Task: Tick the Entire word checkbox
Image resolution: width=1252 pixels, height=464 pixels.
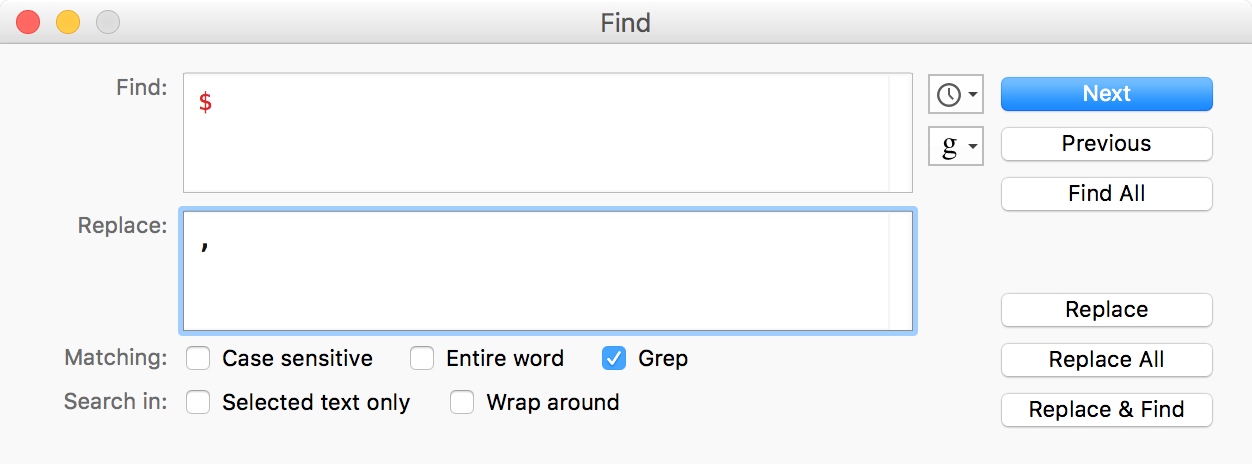Action: click(x=422, y=358)
